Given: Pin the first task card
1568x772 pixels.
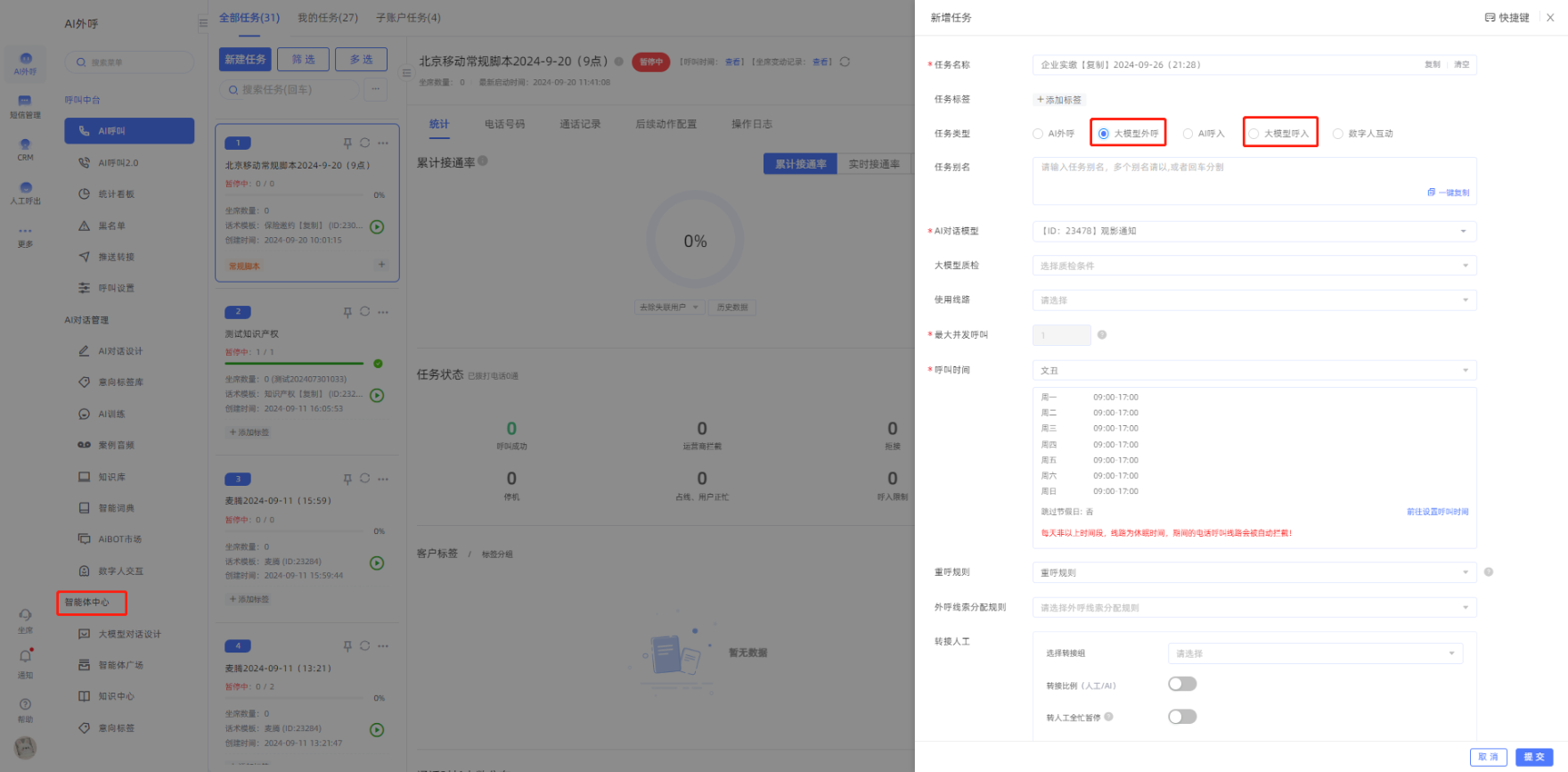Looking at the screenshot, I should point(347,143).
